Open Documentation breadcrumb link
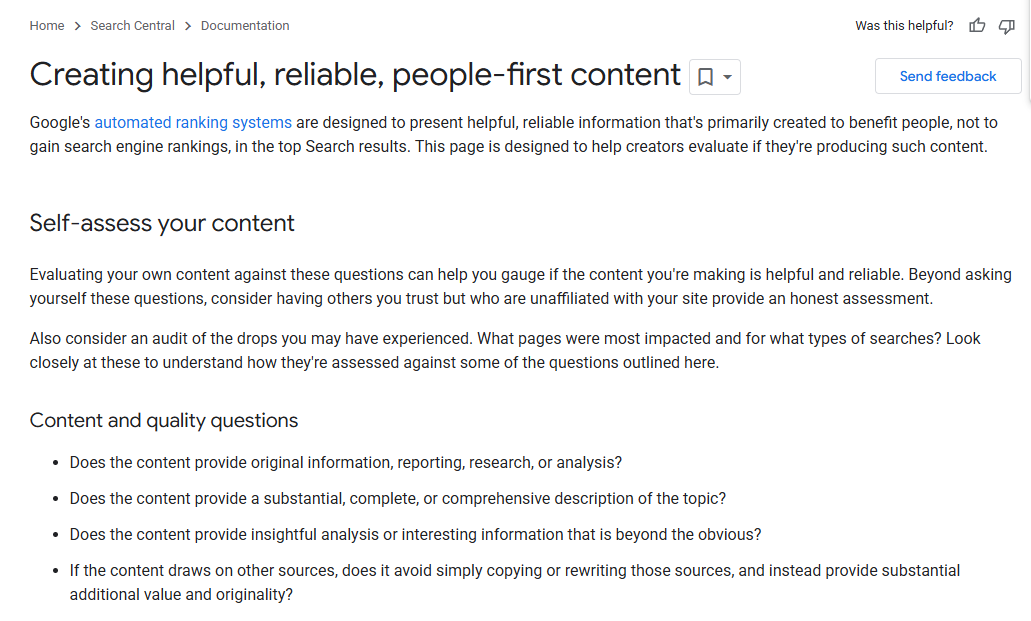1031x621 pixels. [245, 26]
